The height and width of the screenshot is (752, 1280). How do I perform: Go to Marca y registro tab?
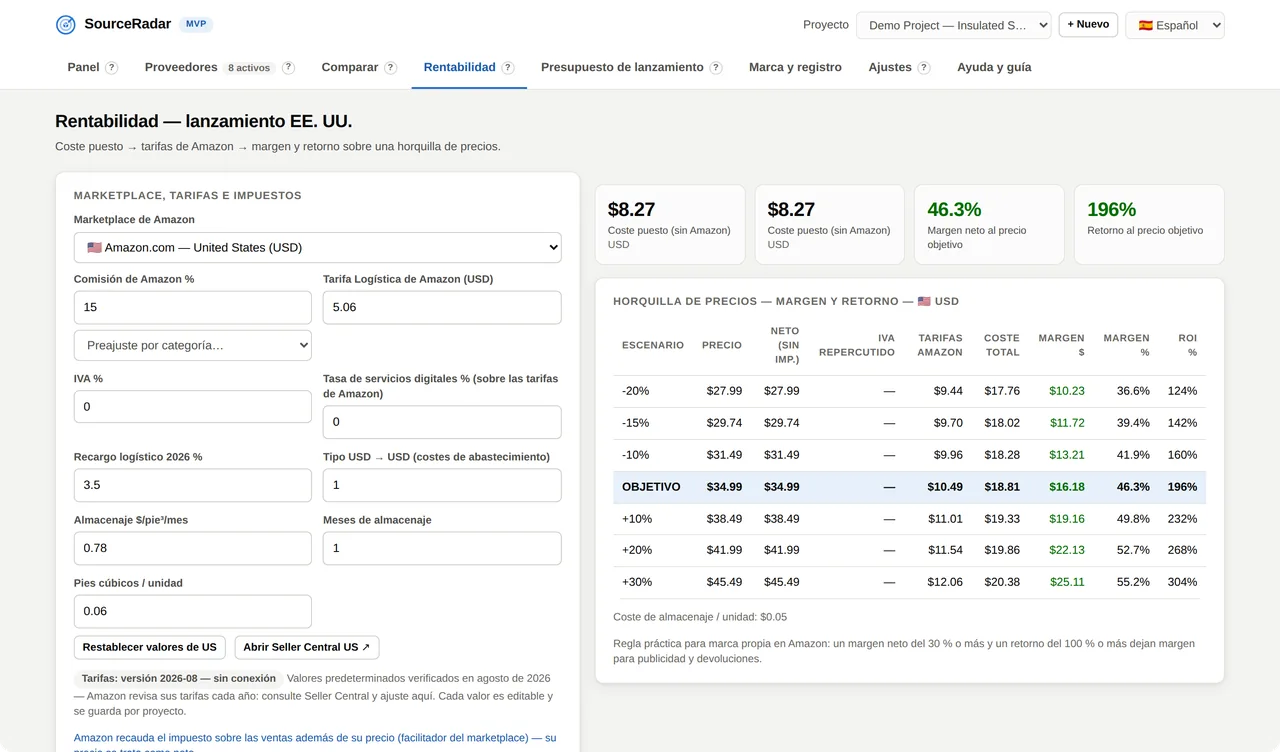click(795, 67)
